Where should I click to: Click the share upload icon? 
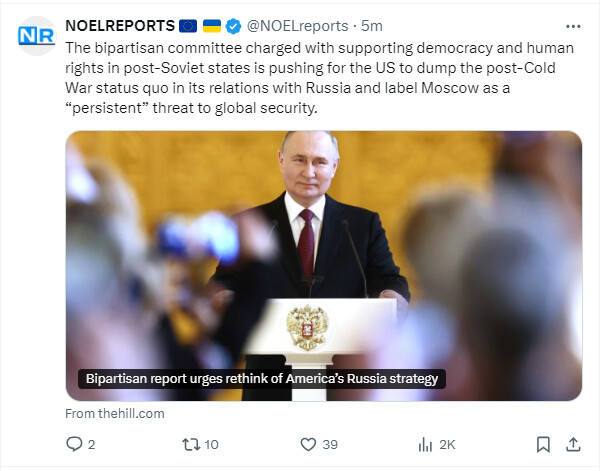[x=573, y=444]
